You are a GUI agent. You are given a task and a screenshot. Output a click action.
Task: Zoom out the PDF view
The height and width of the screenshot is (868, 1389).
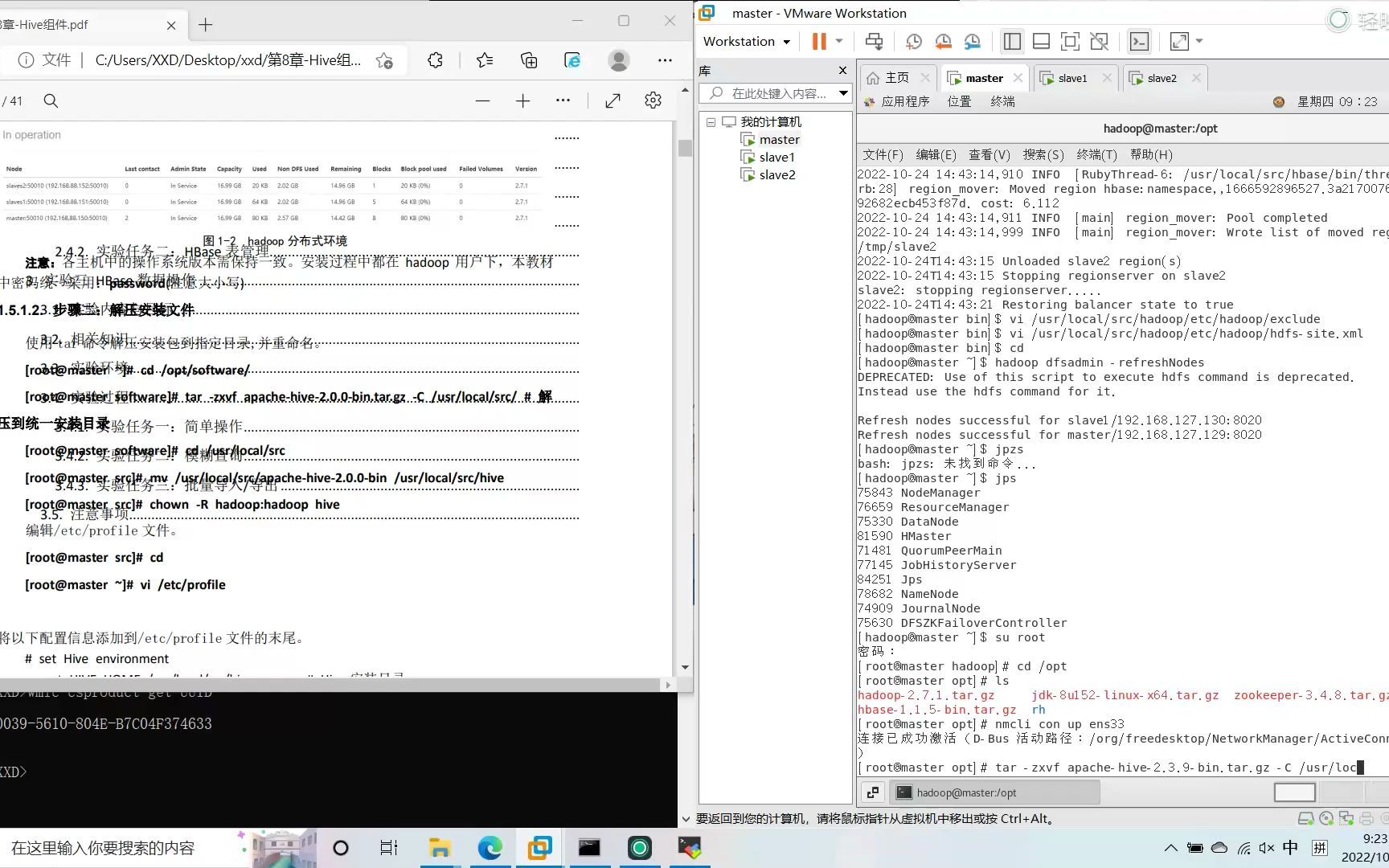[482, 100]
